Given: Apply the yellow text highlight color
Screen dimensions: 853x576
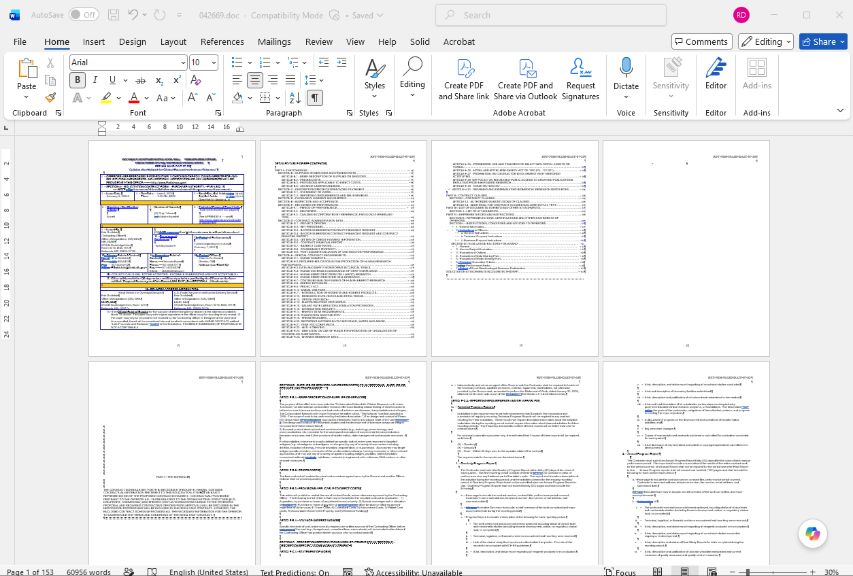Looking at the screenshot, I should 106,98.
